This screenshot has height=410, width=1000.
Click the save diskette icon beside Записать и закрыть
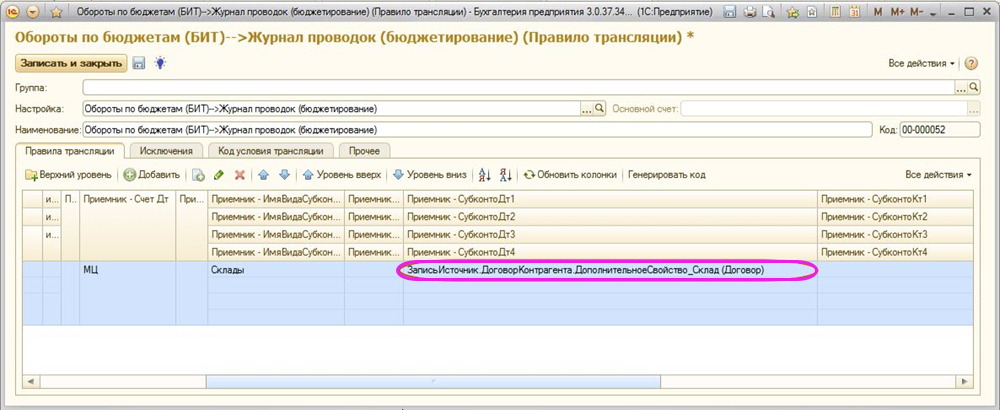[138, 63]
